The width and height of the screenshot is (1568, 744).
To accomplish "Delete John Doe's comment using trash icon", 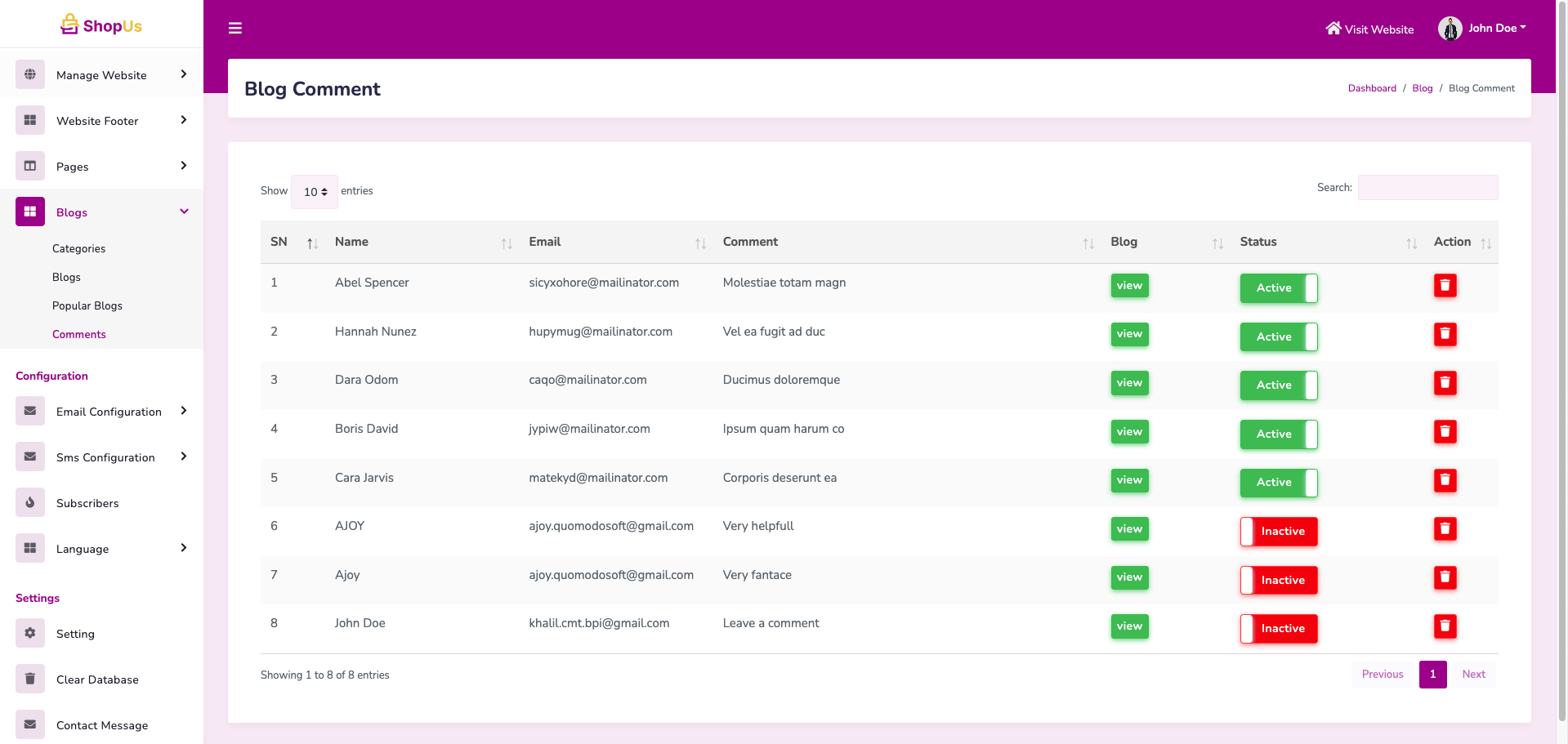I will pyautogui.click(x=1445, y=626).
